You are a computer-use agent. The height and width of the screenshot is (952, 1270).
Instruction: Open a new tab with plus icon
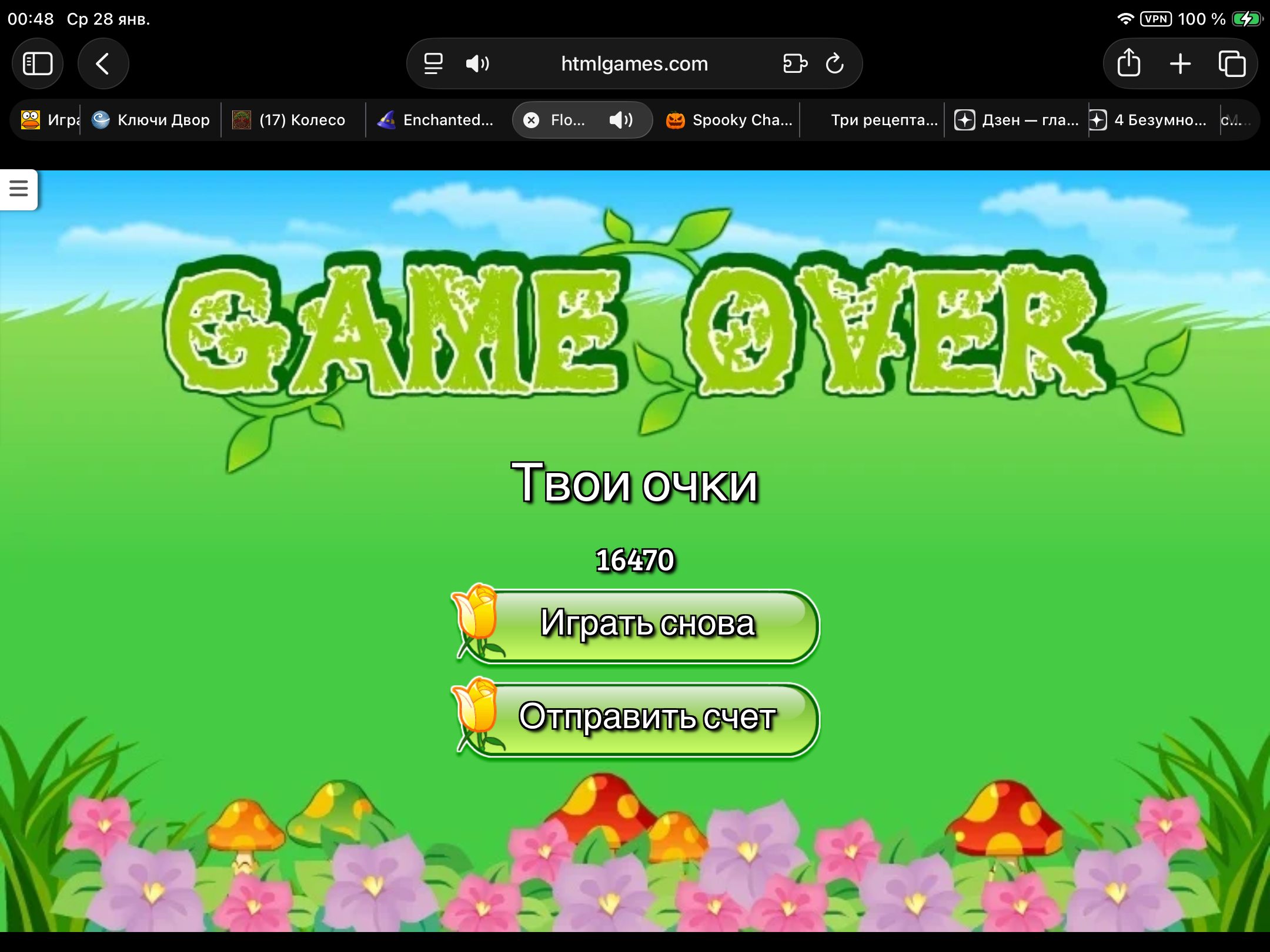[1180, 63]
